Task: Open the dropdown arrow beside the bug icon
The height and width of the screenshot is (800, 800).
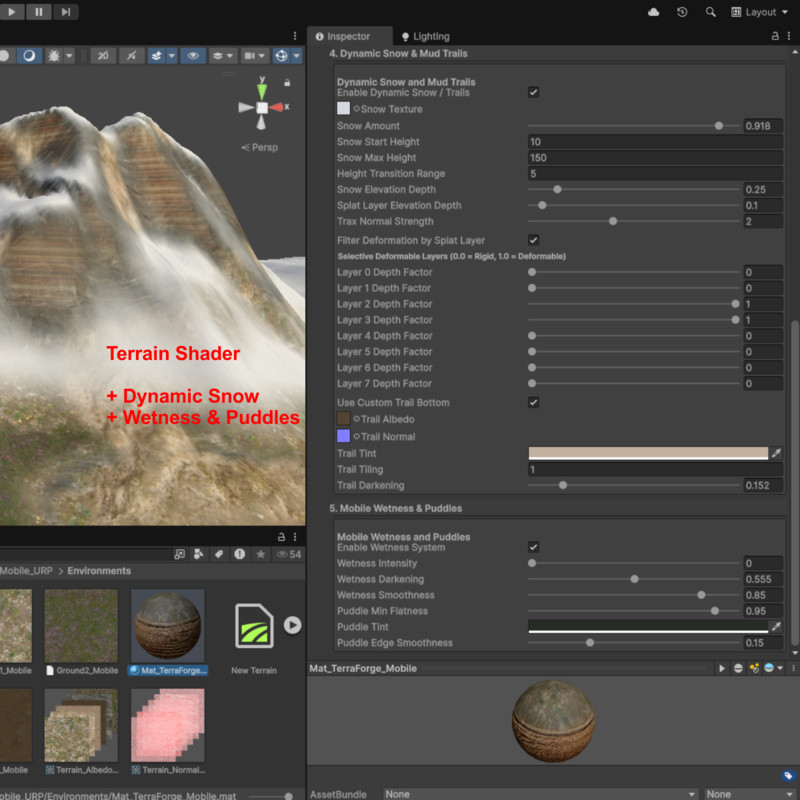Action: tap(69, 56)
